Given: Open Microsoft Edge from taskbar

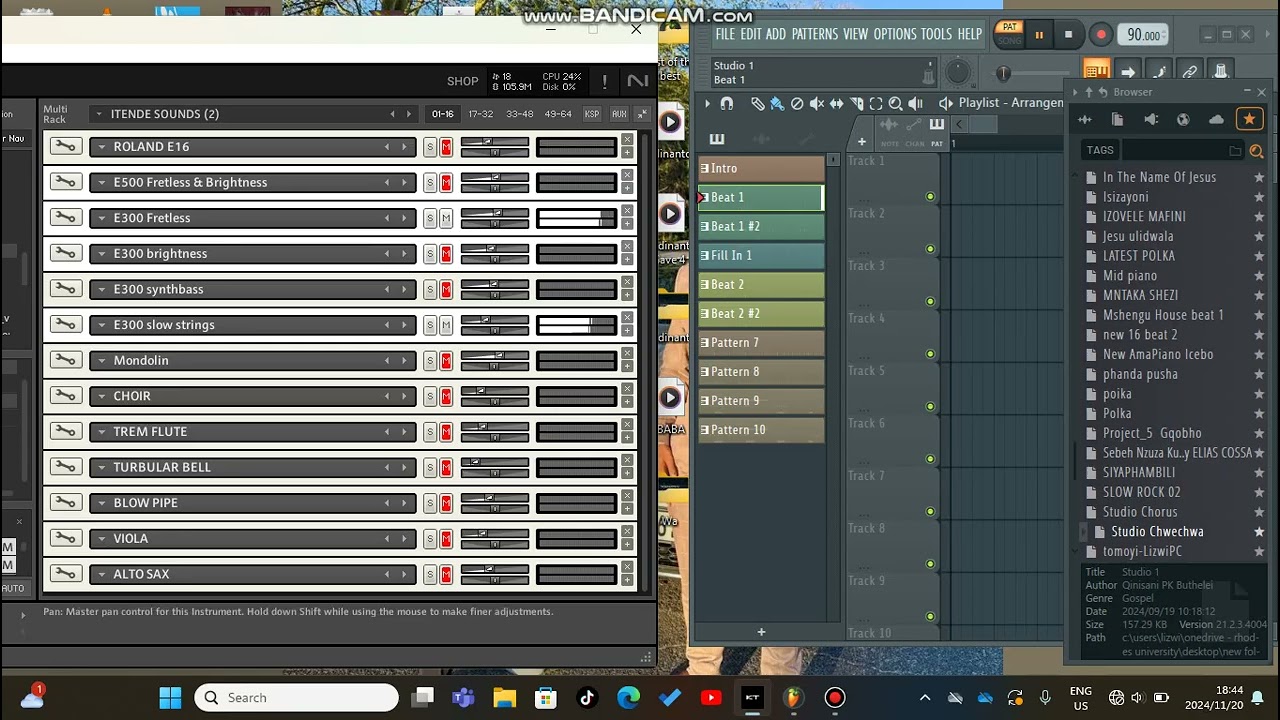Looking at the screenshot, I should click(x=628, y=698).
